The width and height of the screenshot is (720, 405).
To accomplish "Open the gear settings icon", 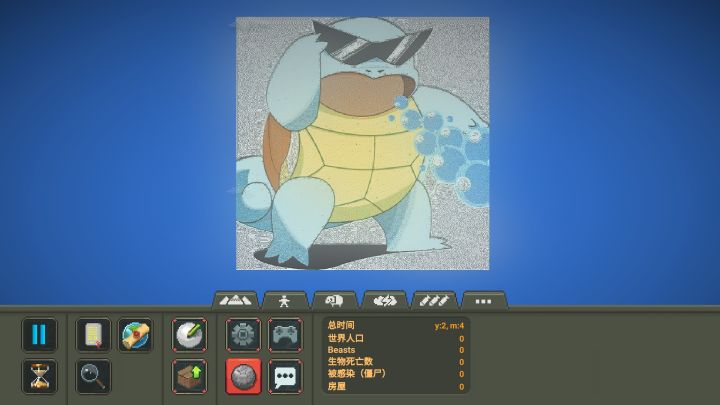I will (x=243, y=335).
